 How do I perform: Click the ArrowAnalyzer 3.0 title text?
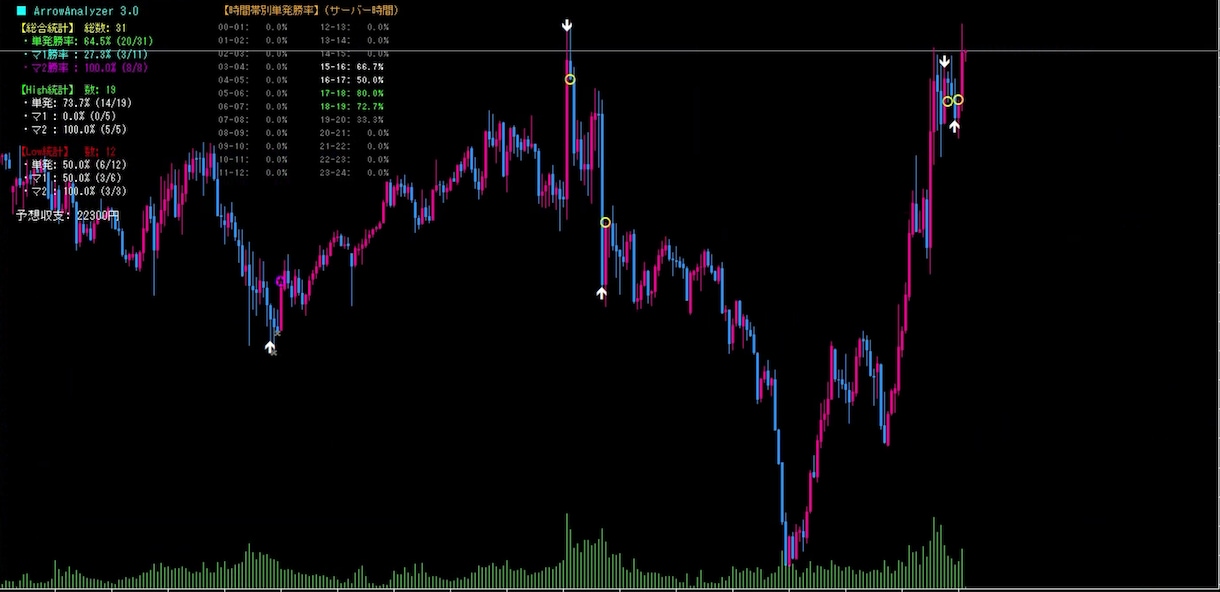tap(86, 11)
